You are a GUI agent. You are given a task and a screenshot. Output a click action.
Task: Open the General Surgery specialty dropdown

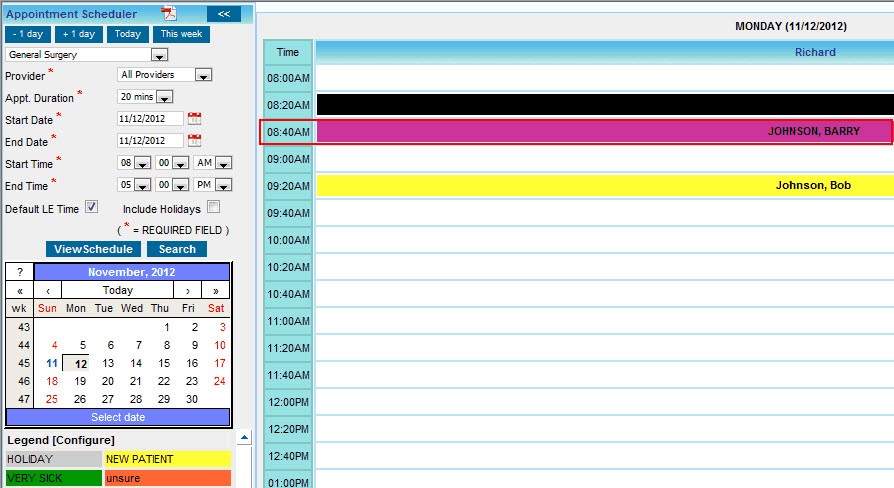coord(159,55)
